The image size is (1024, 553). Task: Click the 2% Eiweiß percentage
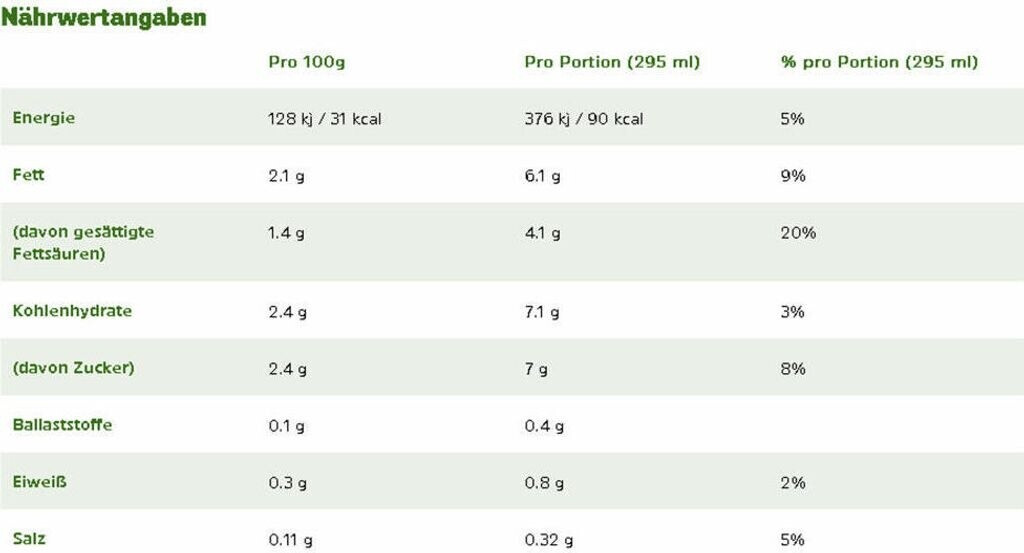[x=793, y=483]
